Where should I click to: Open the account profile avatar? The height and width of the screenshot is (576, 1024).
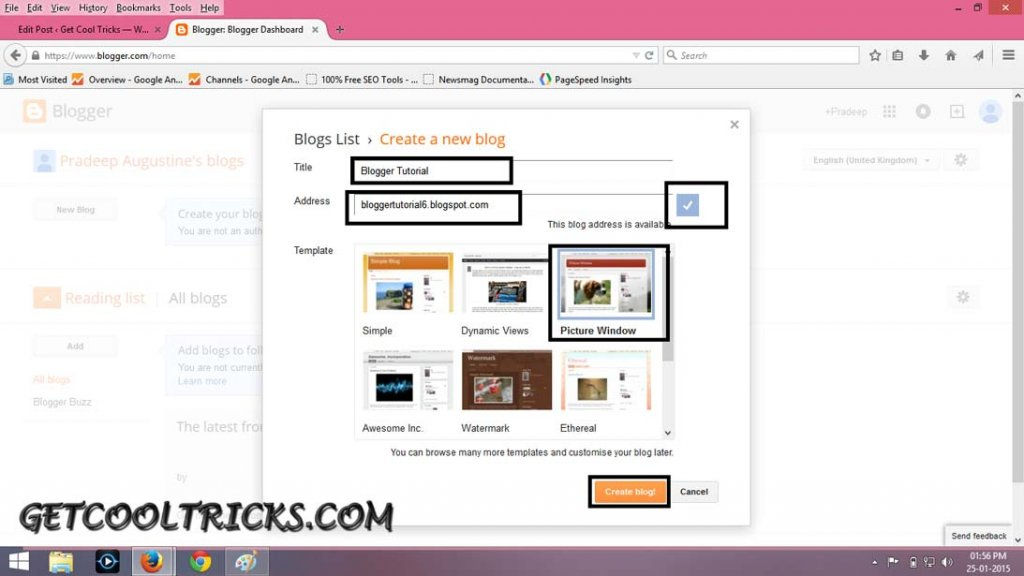tap(990, 112)
